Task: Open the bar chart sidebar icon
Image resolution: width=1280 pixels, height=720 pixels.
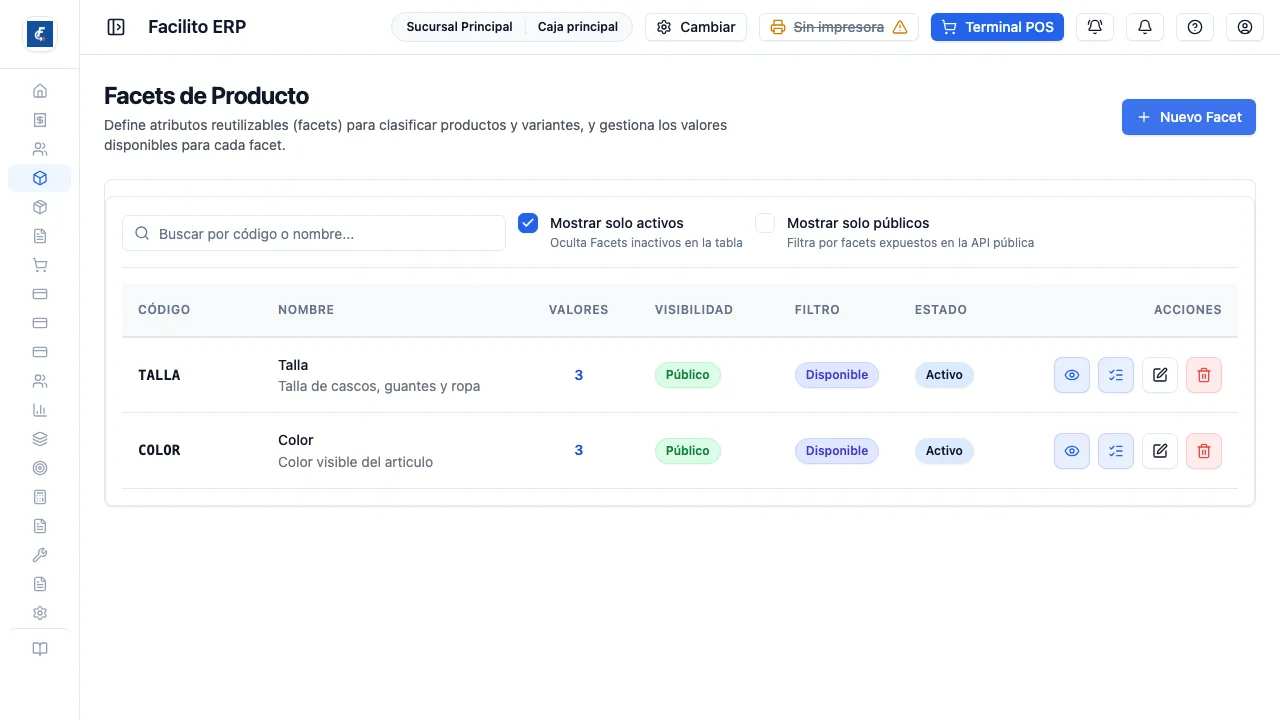Action: point(40,410)
